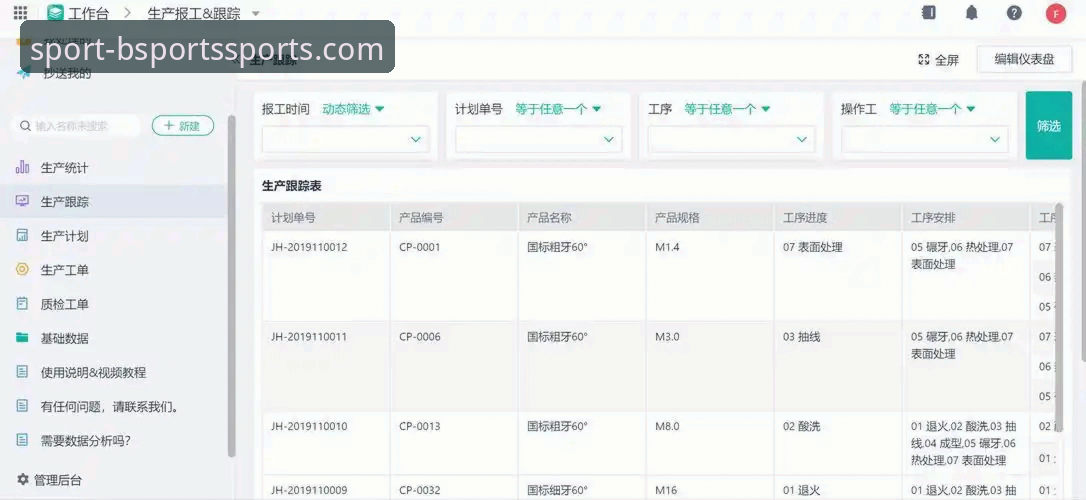
Task: Click the 工序安排 column header
Action: [x=966, y=217]
